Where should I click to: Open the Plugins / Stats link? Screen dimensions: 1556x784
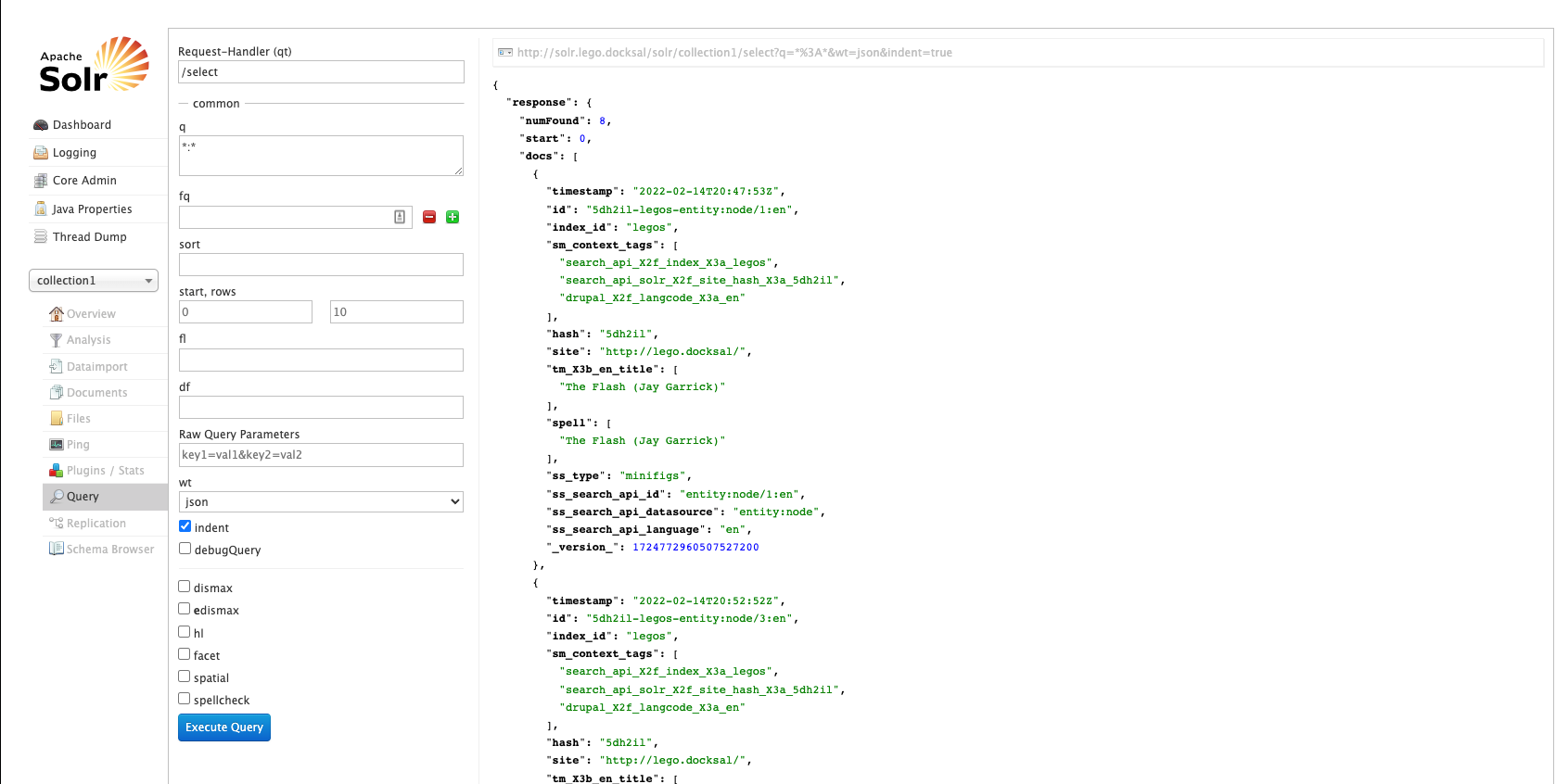[106, 471]
